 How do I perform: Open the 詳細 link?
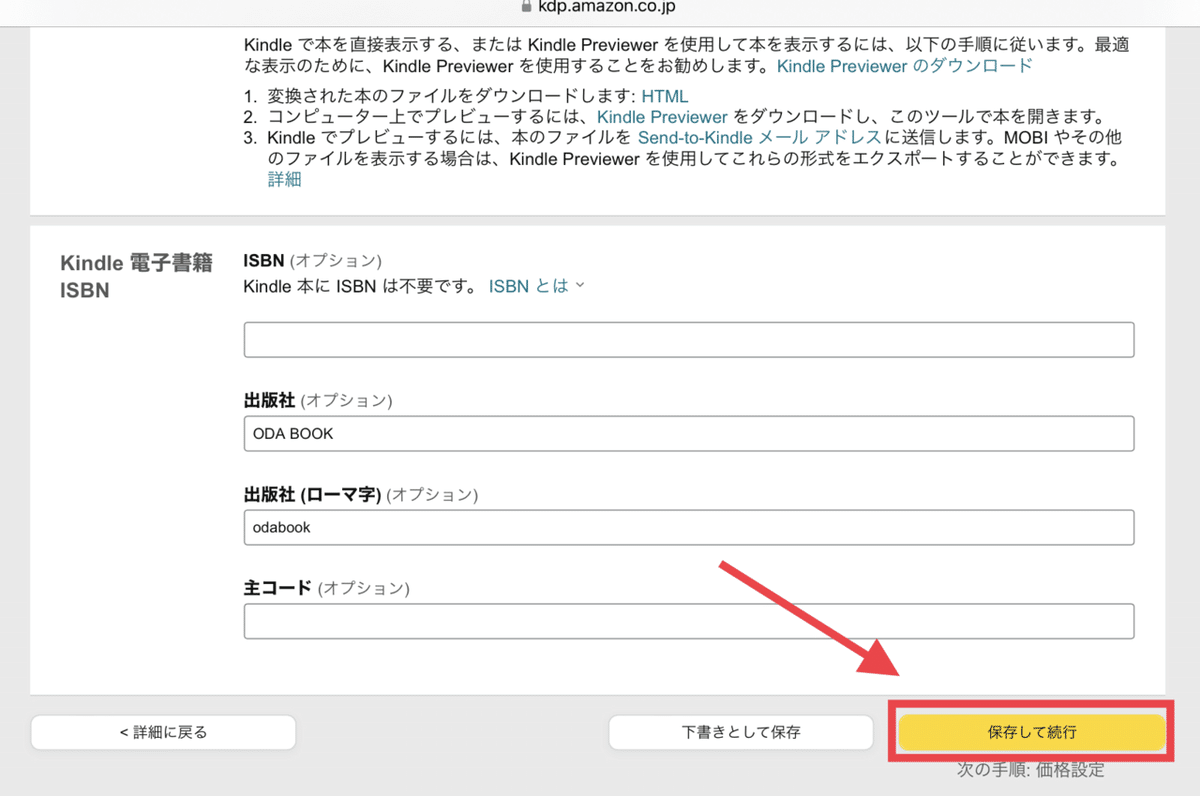pyautogui.click(x=284, y=180)
